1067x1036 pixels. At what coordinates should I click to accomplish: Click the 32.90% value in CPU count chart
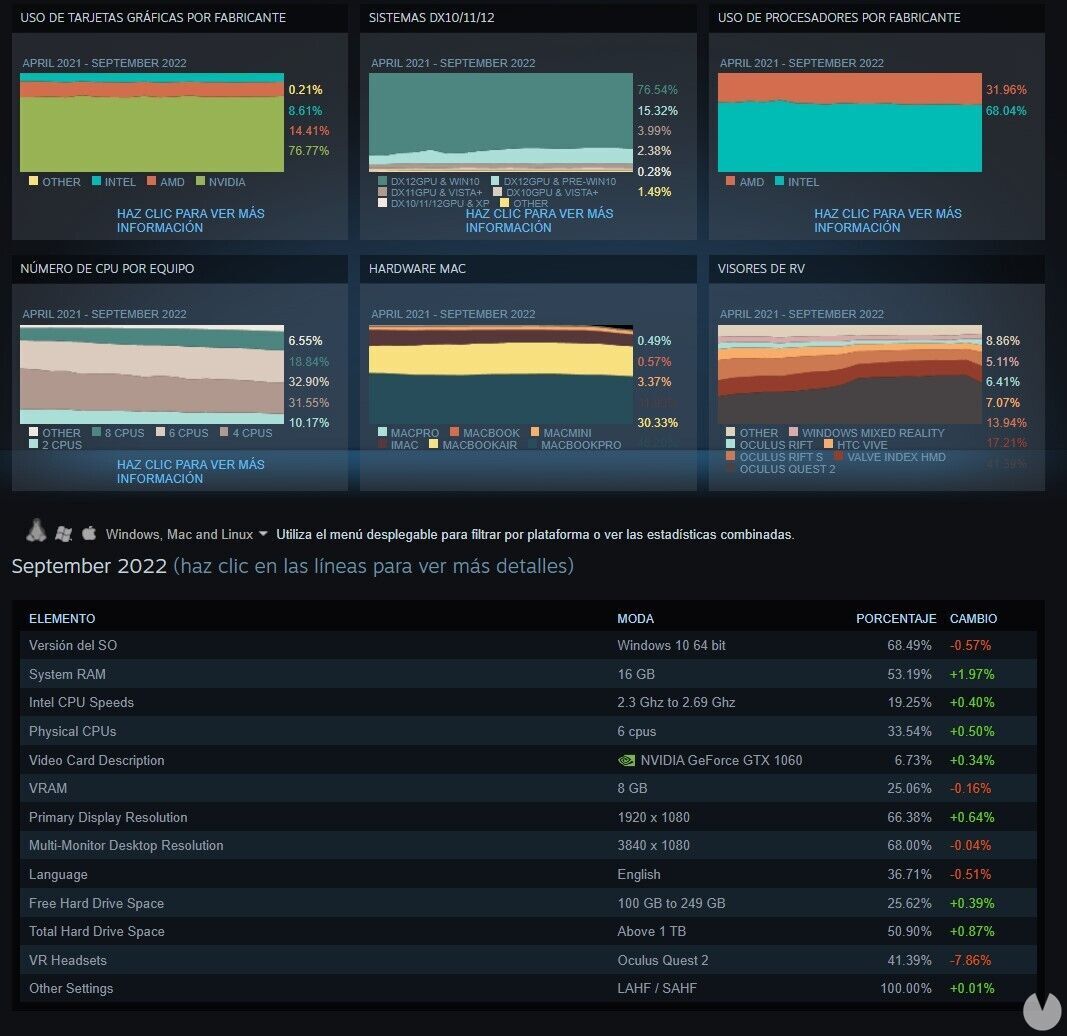click(309, 382)
